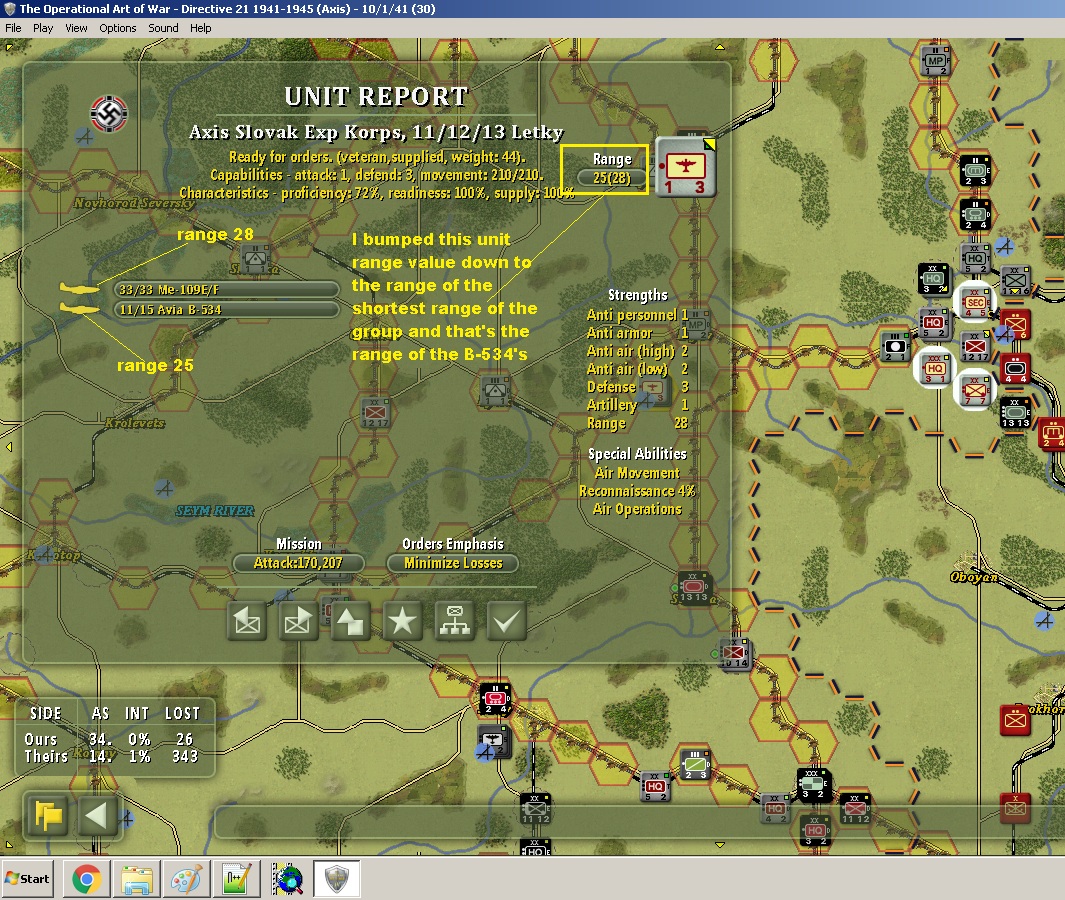Click the yellow flags button
Viewport: 1065px width, 900px height.
48,815
